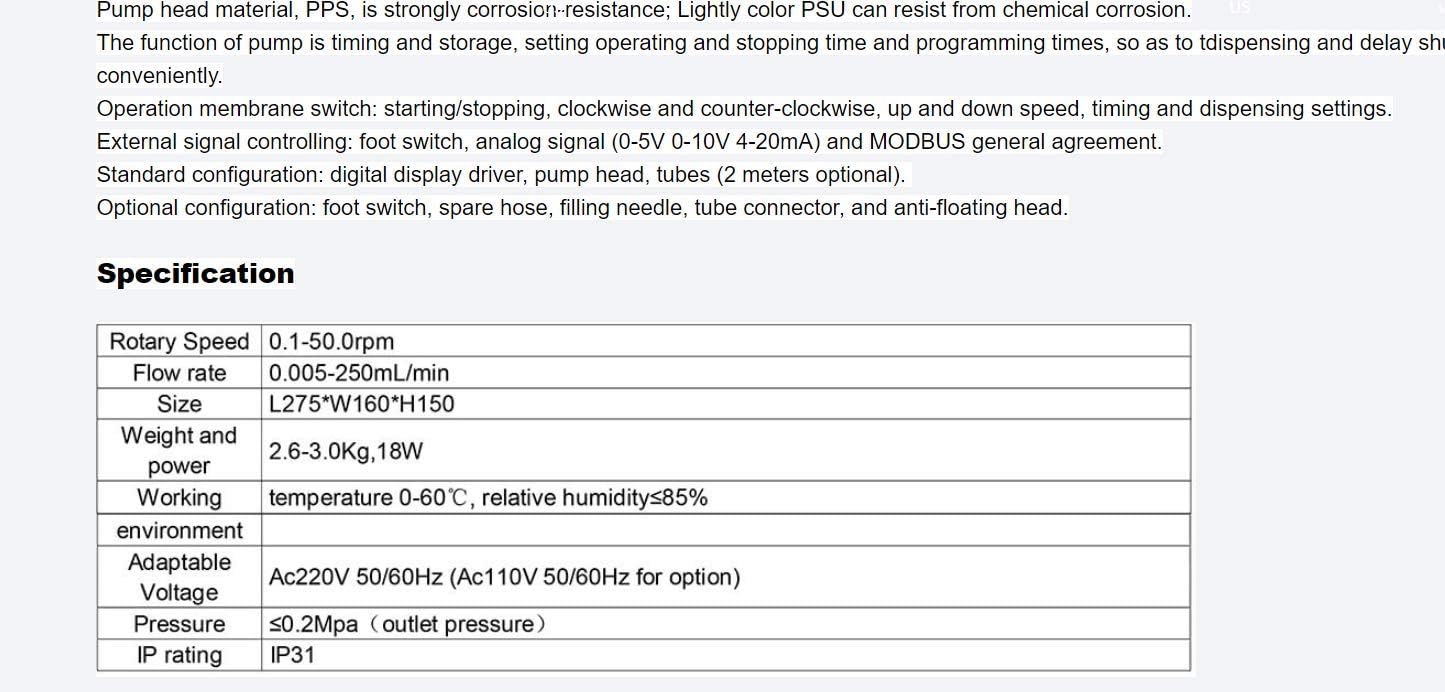This screenshot has width=1445, height=692.
Task: Click the External signal controlling text line
Action: pos(629,142)
